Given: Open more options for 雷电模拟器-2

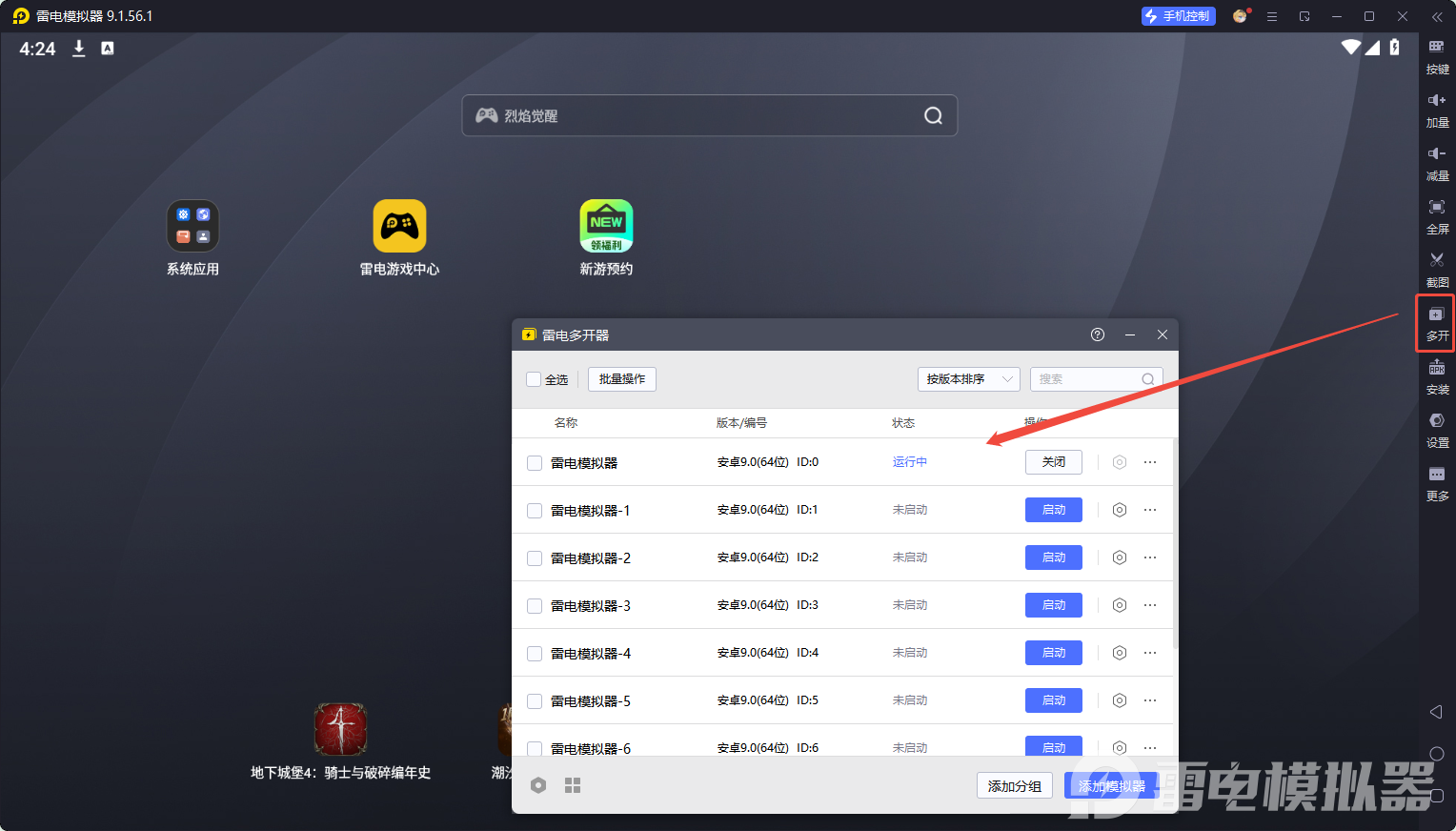Looking at the screenshot, I should pos(1150,557).
